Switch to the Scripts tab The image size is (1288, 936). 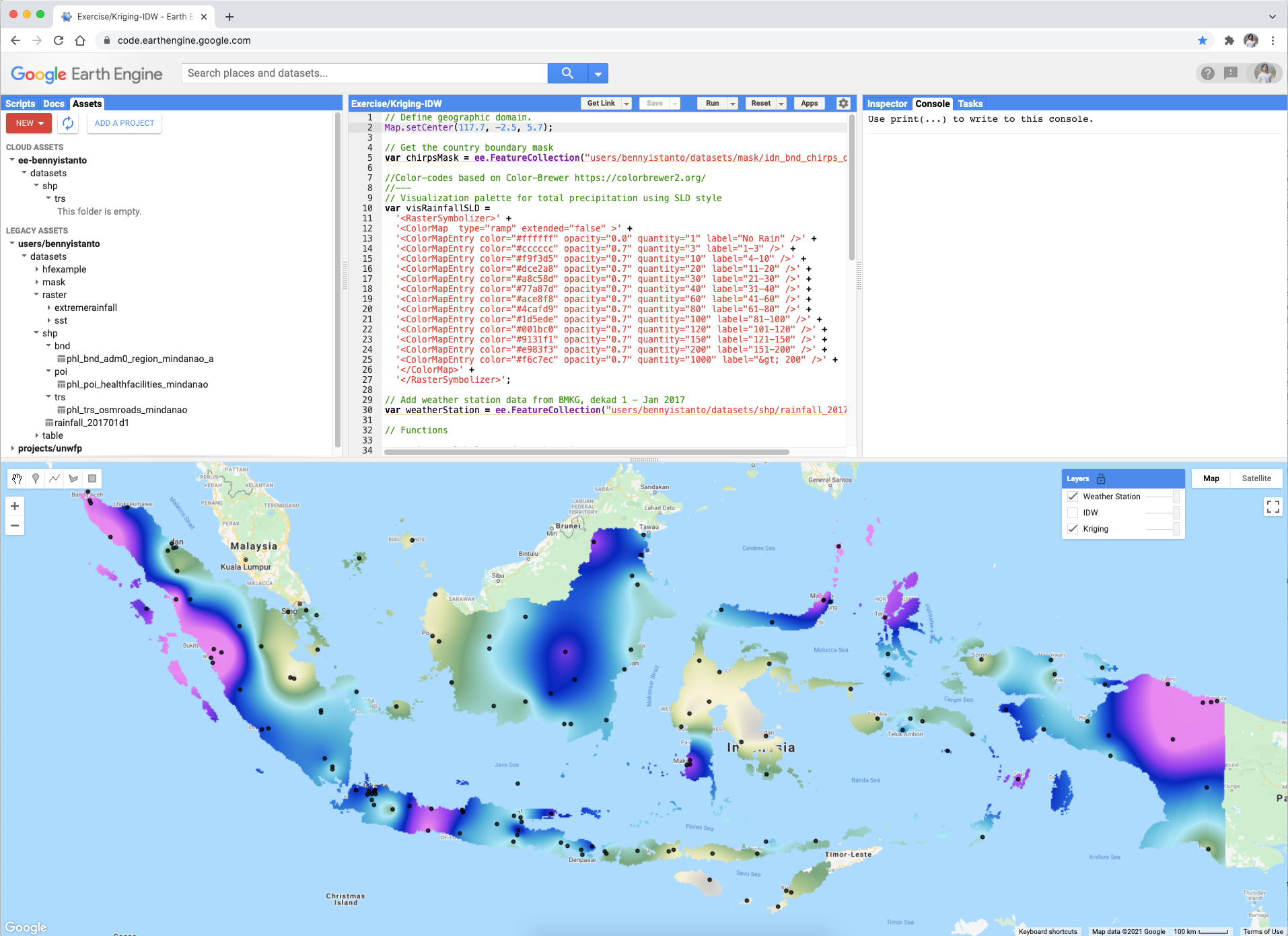20,104
